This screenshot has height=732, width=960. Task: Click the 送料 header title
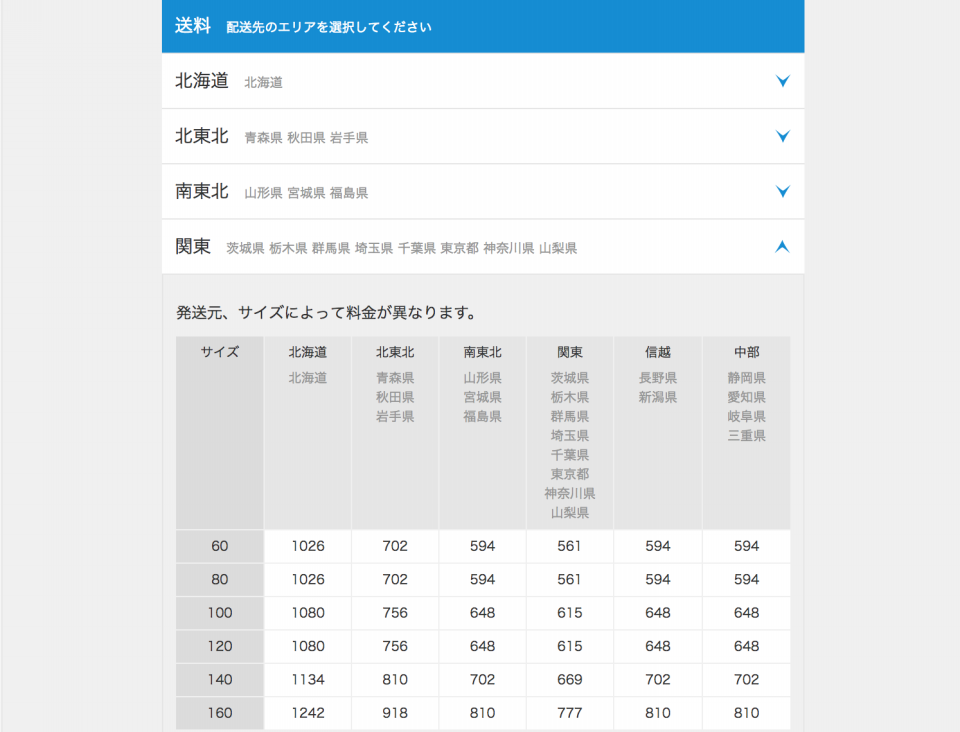(x=193, y=26)
